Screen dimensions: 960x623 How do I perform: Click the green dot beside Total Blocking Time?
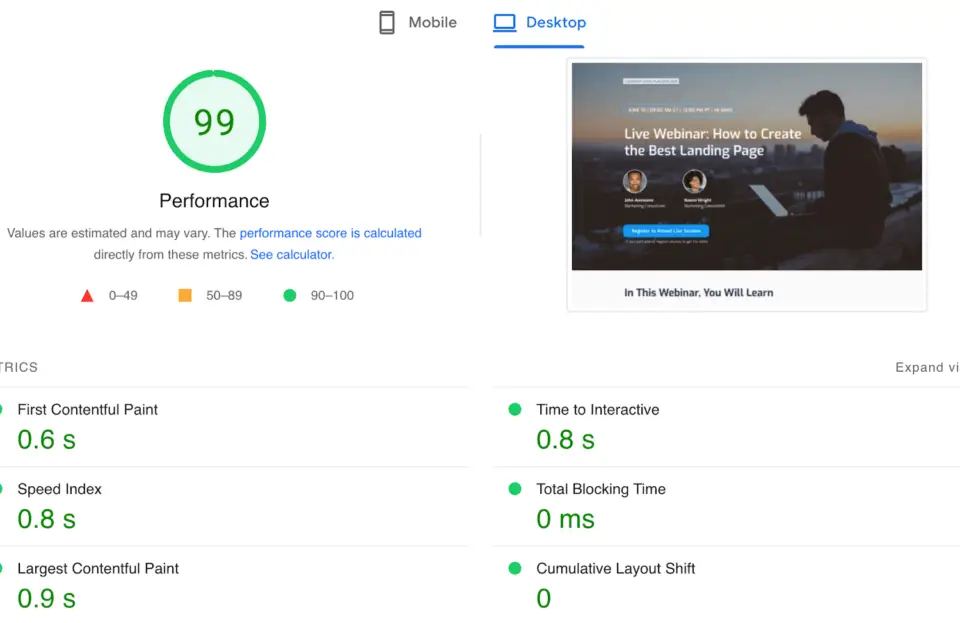coord(515,489)
